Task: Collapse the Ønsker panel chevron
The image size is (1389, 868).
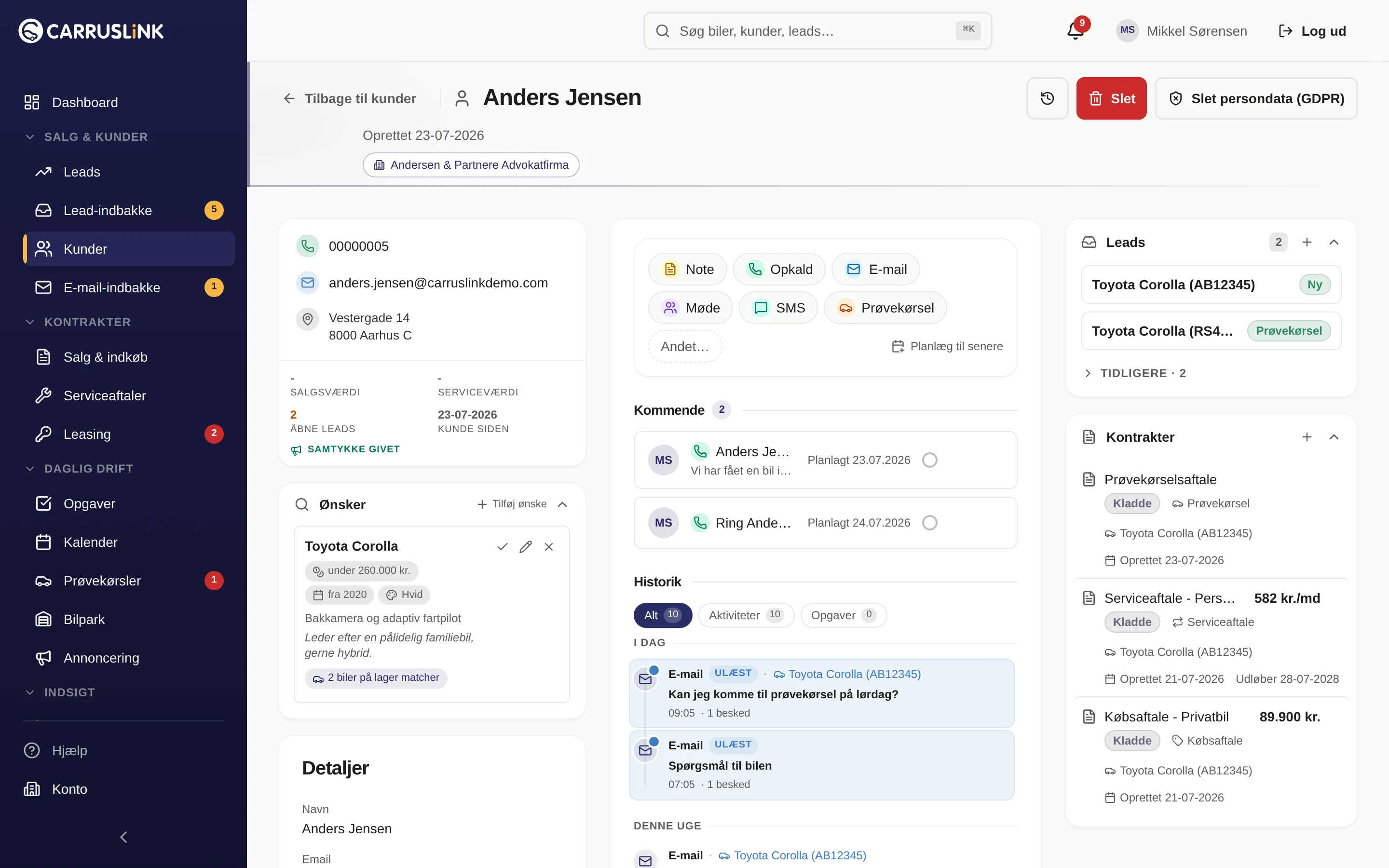Action: (x=562, y=504)
